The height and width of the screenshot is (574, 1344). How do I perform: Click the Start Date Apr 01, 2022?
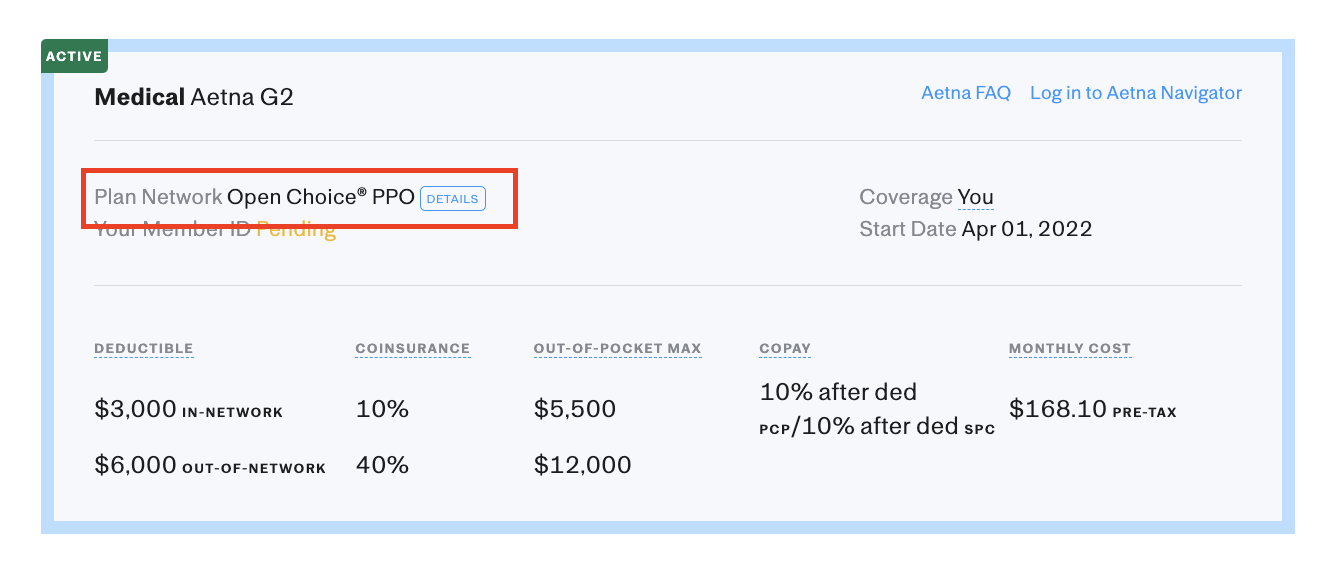tap(1026, 229)
